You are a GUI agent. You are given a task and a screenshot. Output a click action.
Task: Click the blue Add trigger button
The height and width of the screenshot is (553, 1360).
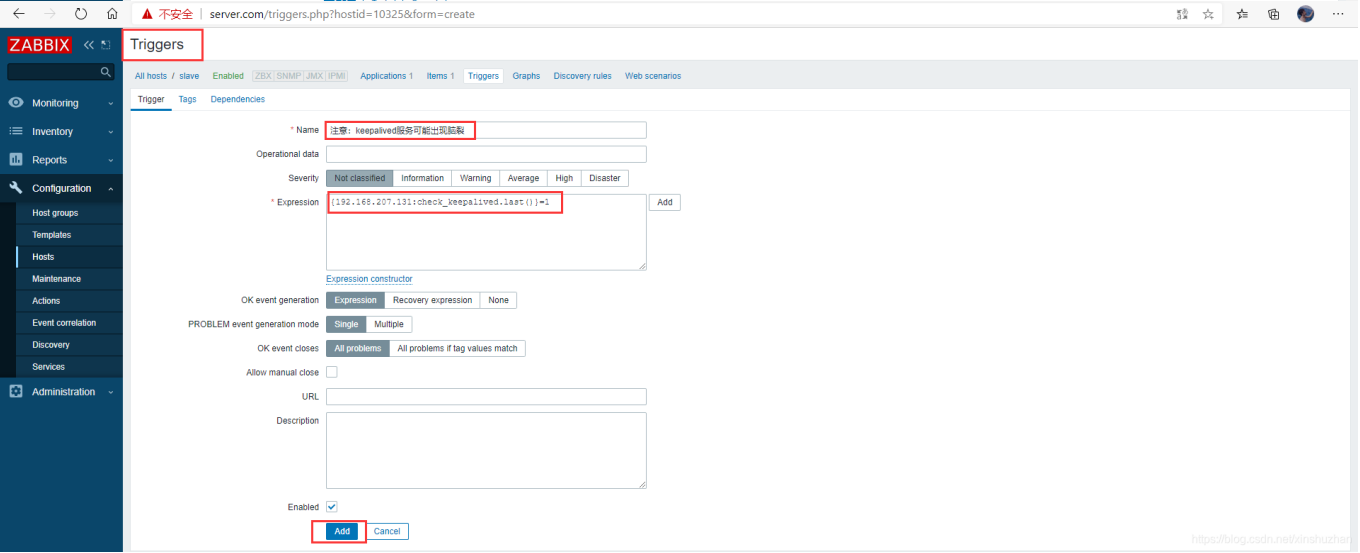tap(342, 531)
